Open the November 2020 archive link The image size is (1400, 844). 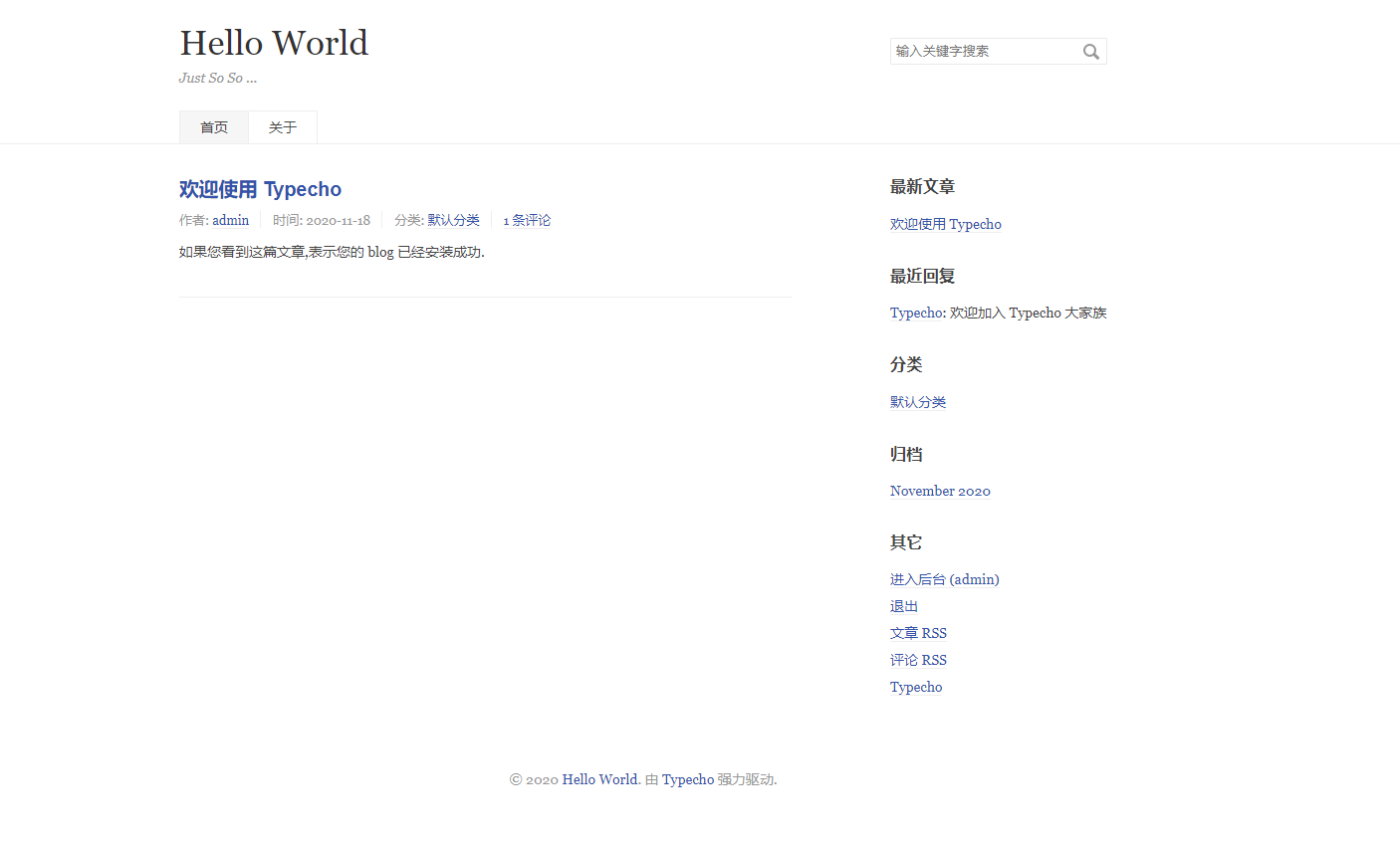pos(940,491)
